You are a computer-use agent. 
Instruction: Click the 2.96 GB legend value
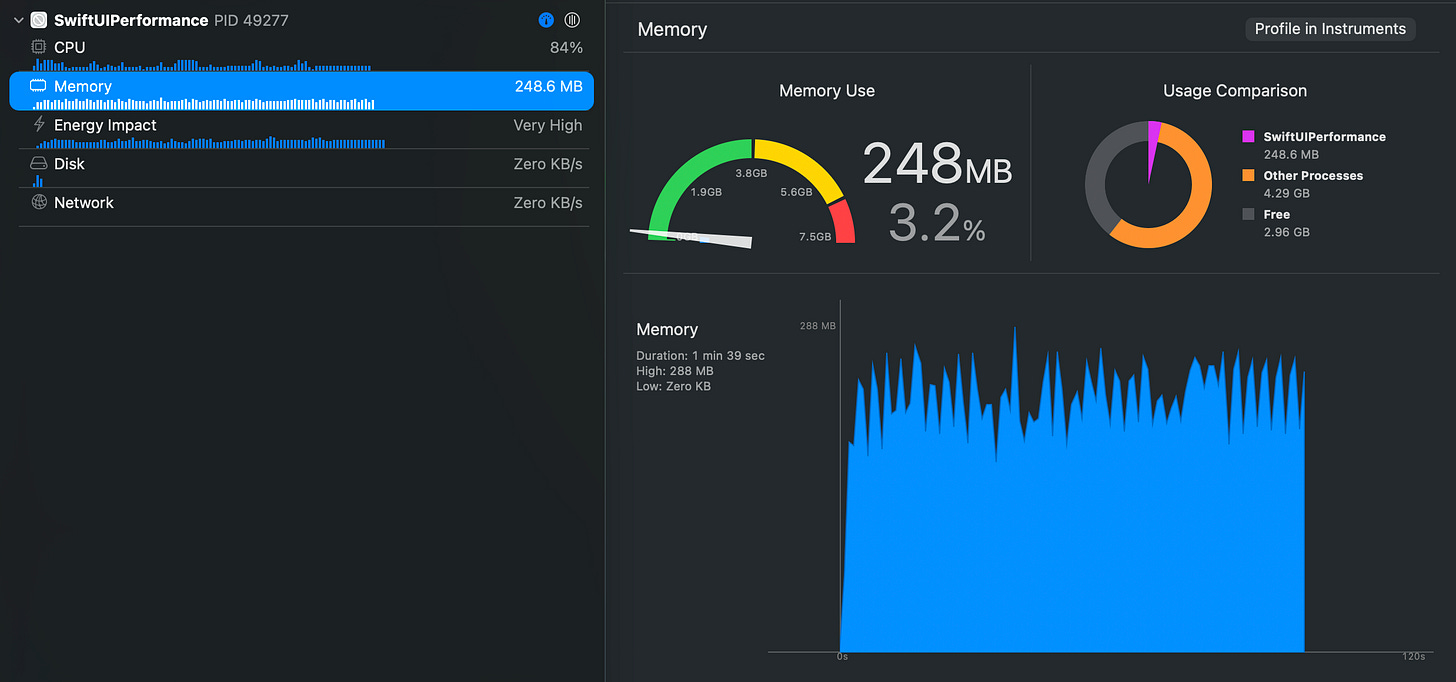tap(1286, 232)
